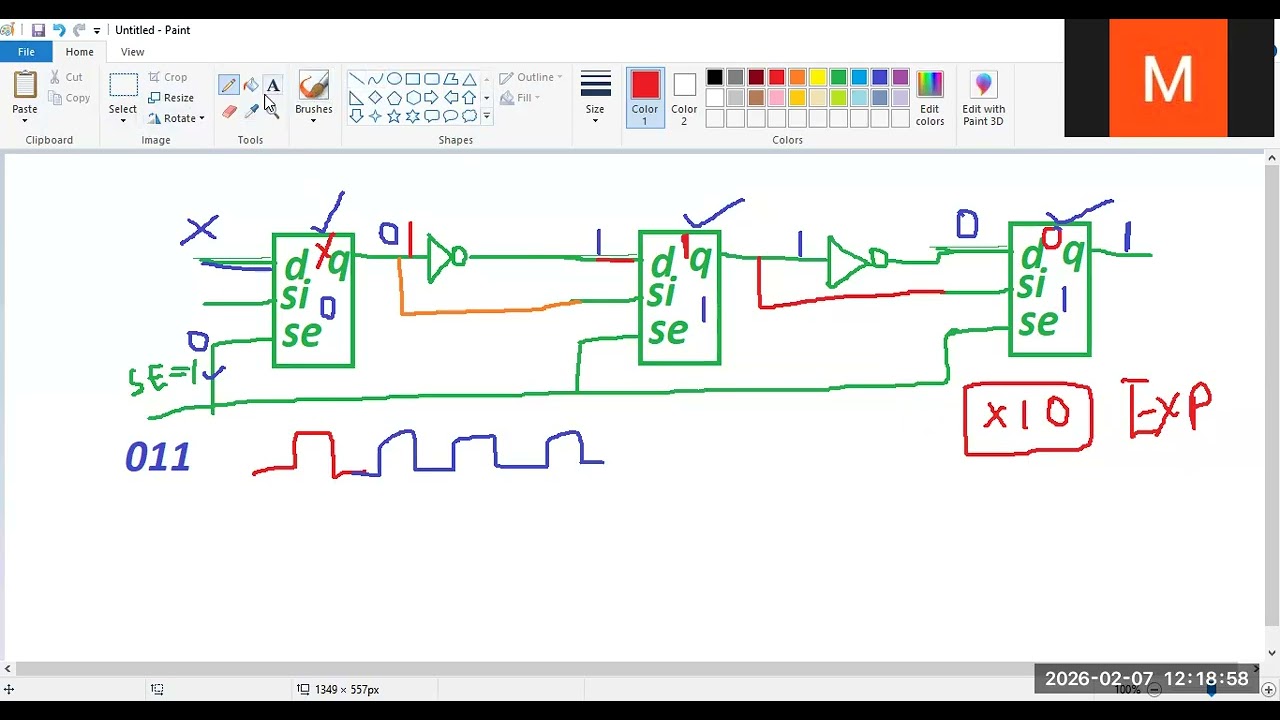The image size is (1280, 720).
Task: Select the Text tool
Action: (273, 86)
